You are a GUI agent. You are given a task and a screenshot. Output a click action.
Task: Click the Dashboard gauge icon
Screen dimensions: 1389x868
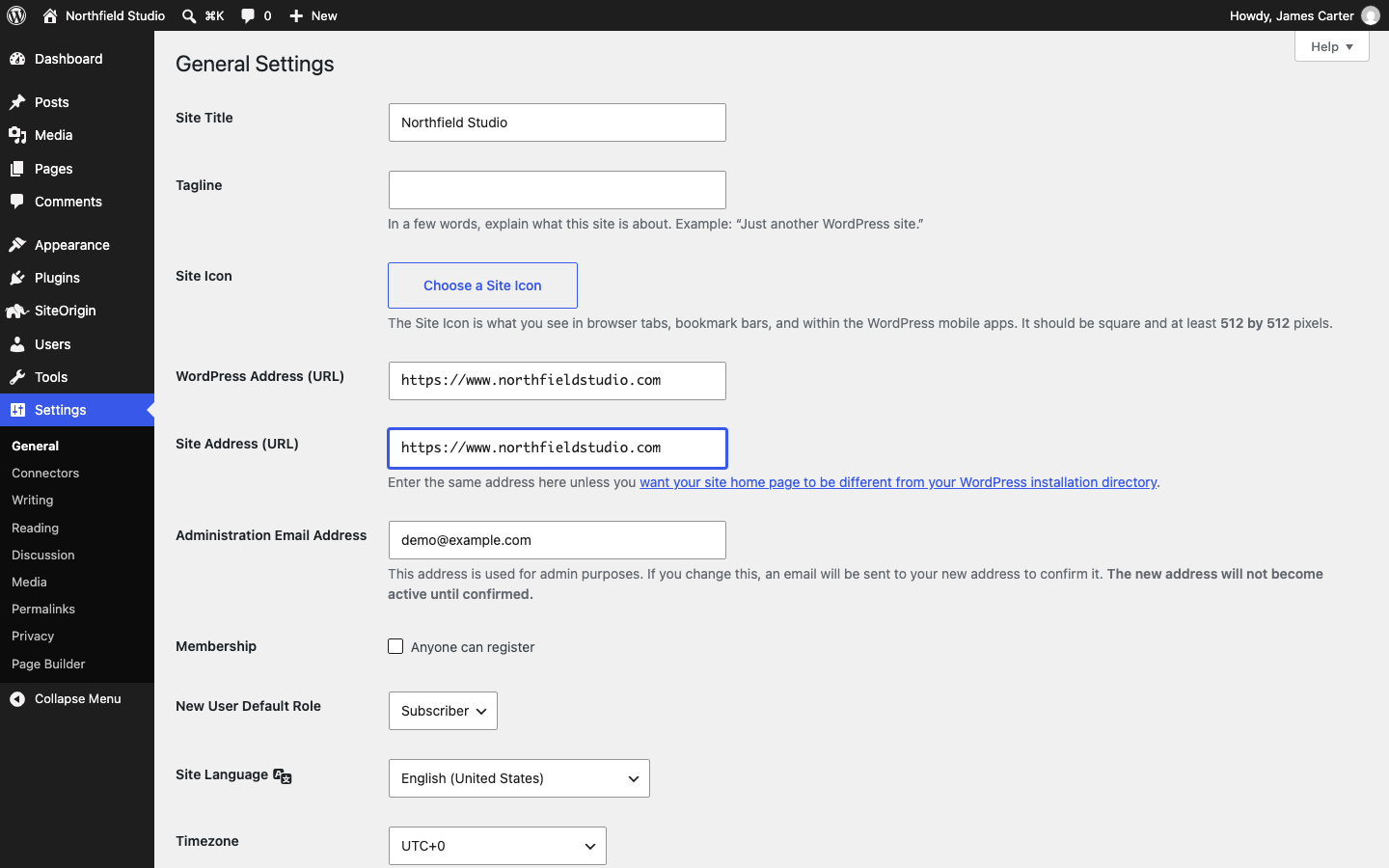[17, 59]
